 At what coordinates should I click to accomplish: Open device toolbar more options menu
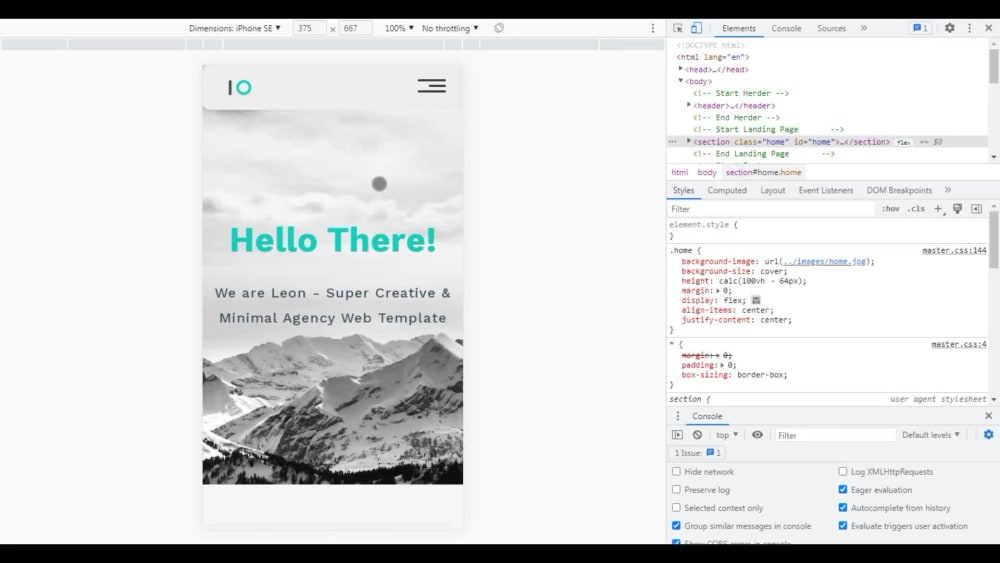pos(652,28)
